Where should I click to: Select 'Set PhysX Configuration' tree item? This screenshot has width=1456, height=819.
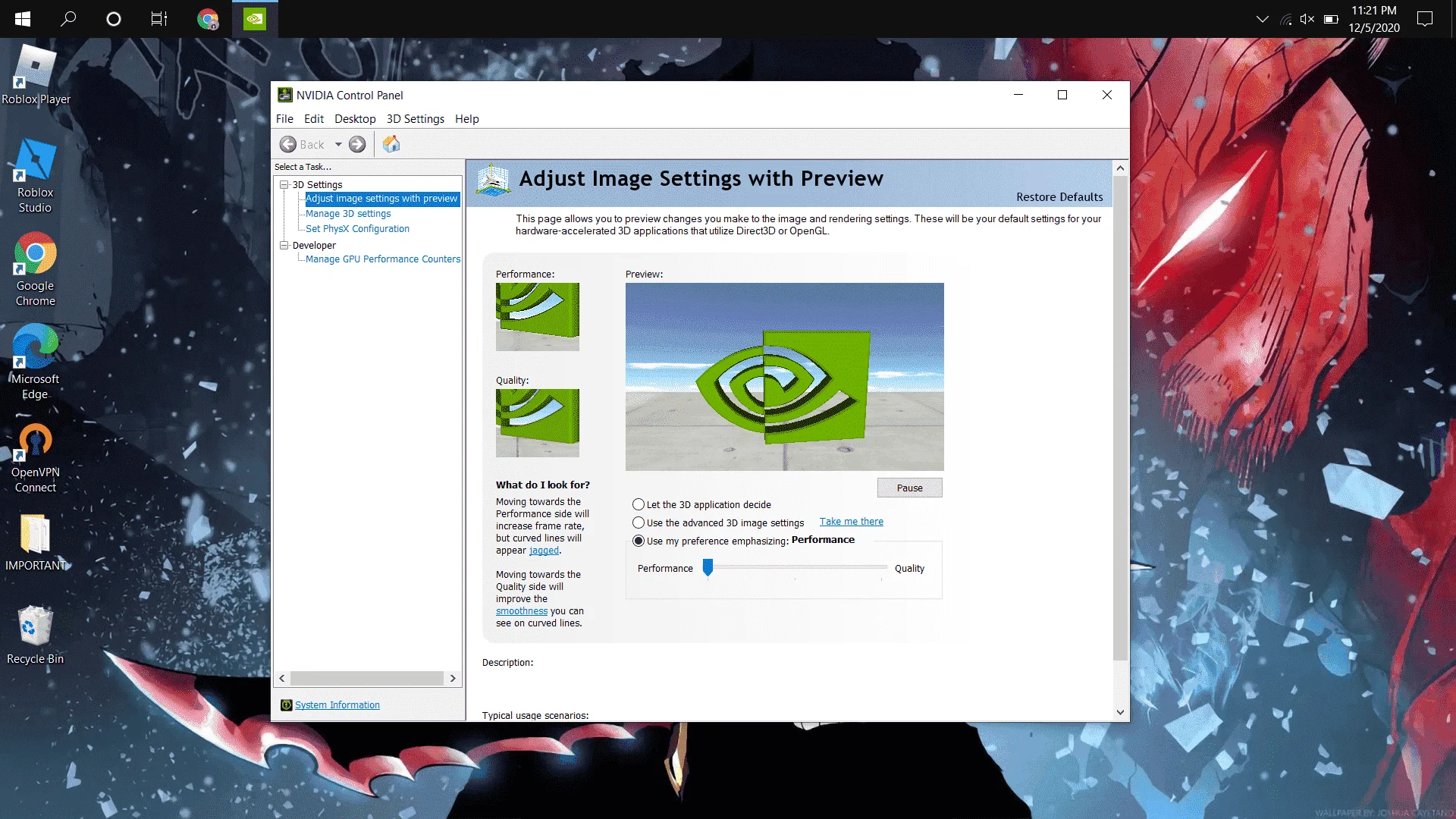(357, 229)
